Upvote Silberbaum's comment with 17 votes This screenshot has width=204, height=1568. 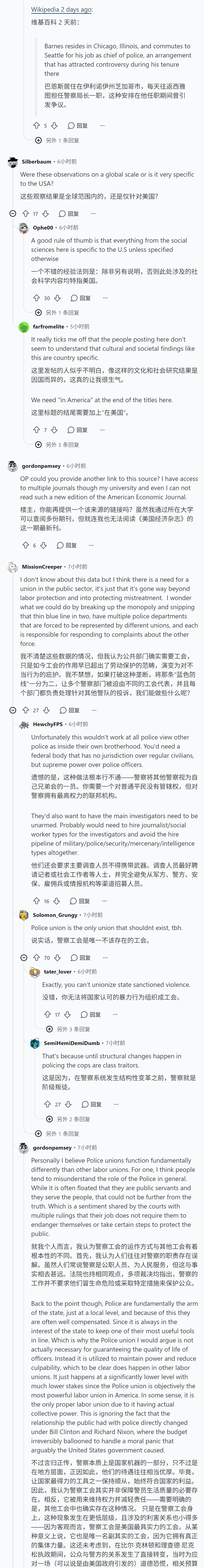26,214
